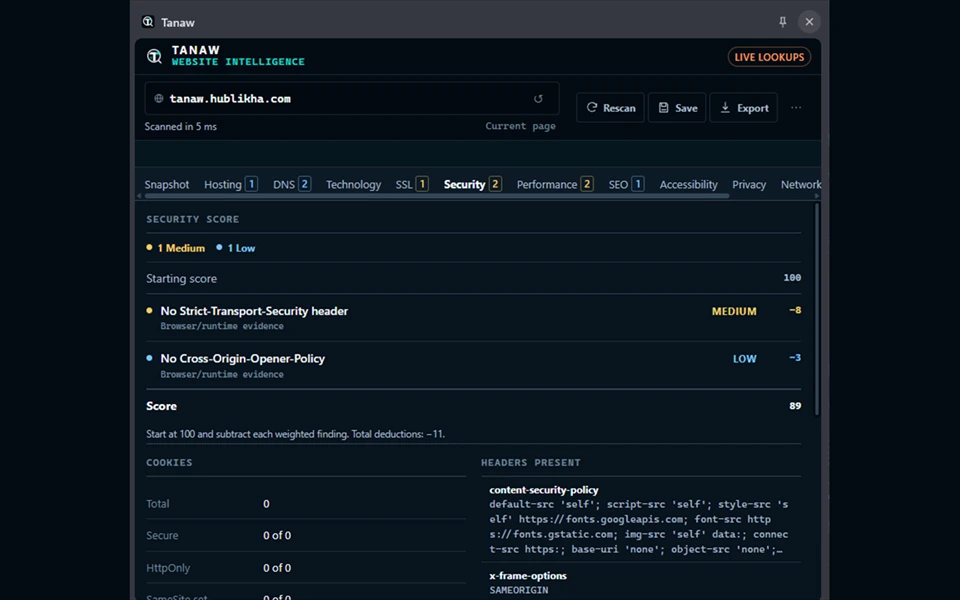960x600 pixels.
Task: Click the final Score value 89
Action: 795,406
